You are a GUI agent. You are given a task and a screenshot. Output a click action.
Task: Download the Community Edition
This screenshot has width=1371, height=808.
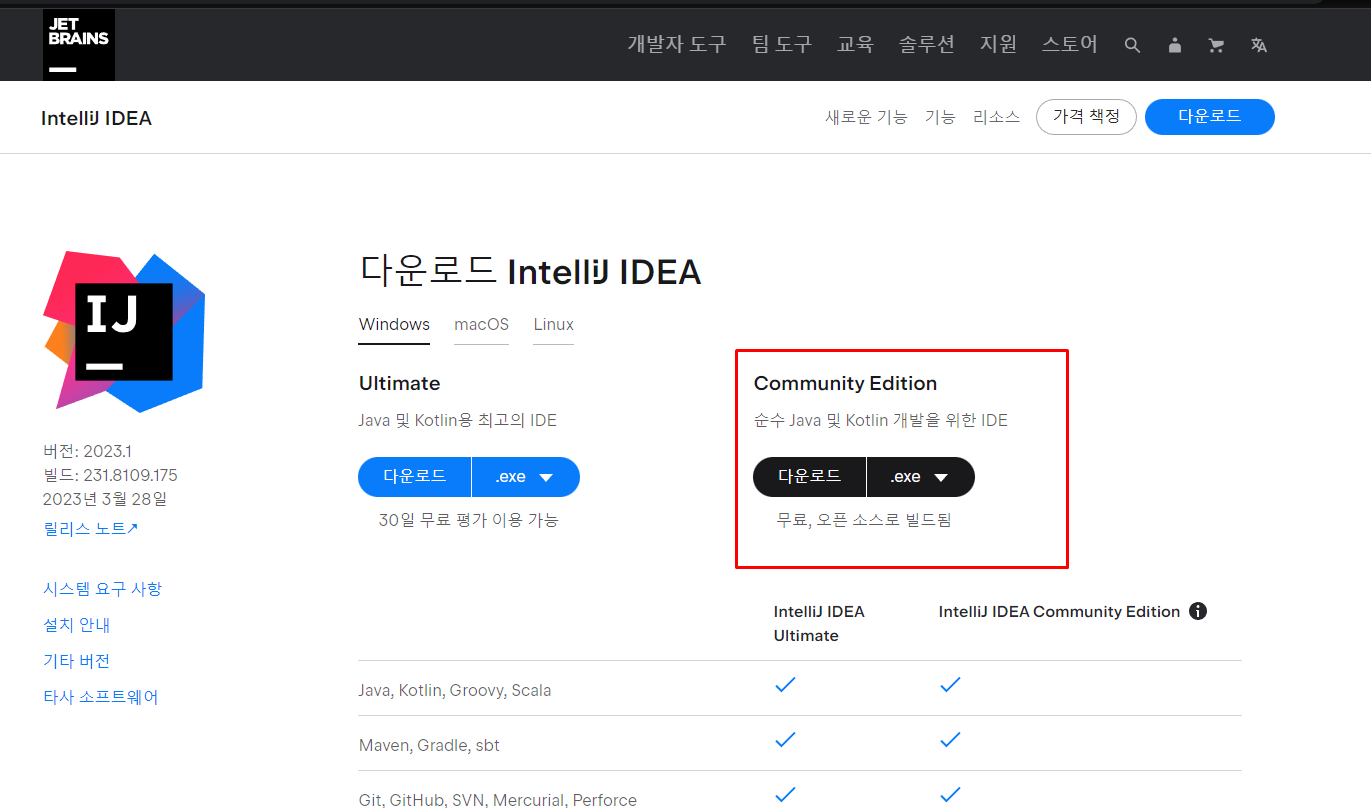click(810, 477)
